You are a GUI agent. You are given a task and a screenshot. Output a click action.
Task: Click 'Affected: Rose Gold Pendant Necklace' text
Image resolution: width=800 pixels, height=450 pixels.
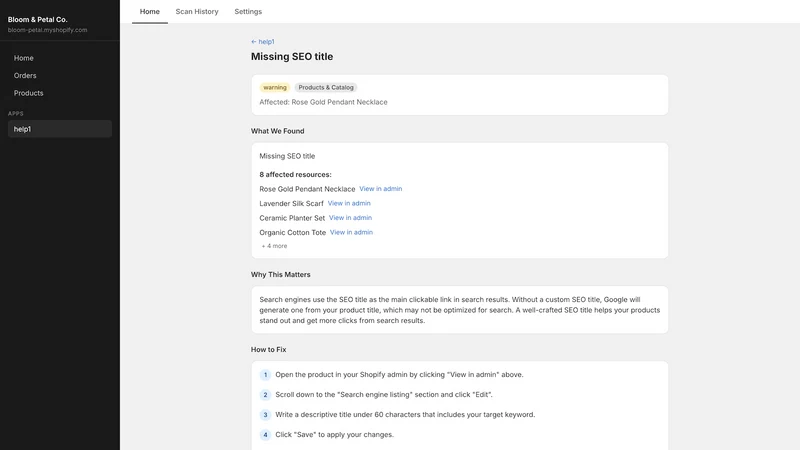point(323,102)
